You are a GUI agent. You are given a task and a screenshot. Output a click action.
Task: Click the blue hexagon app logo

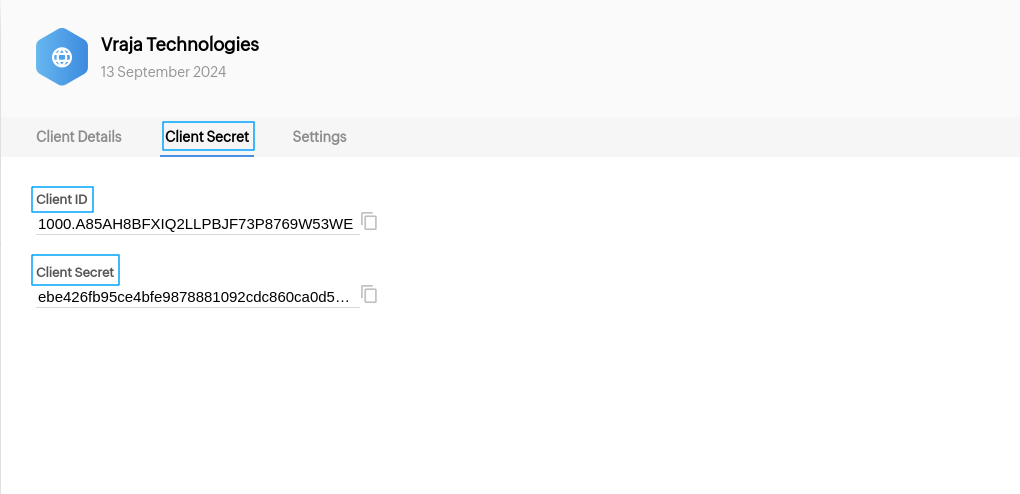click(x=62, y=57)
